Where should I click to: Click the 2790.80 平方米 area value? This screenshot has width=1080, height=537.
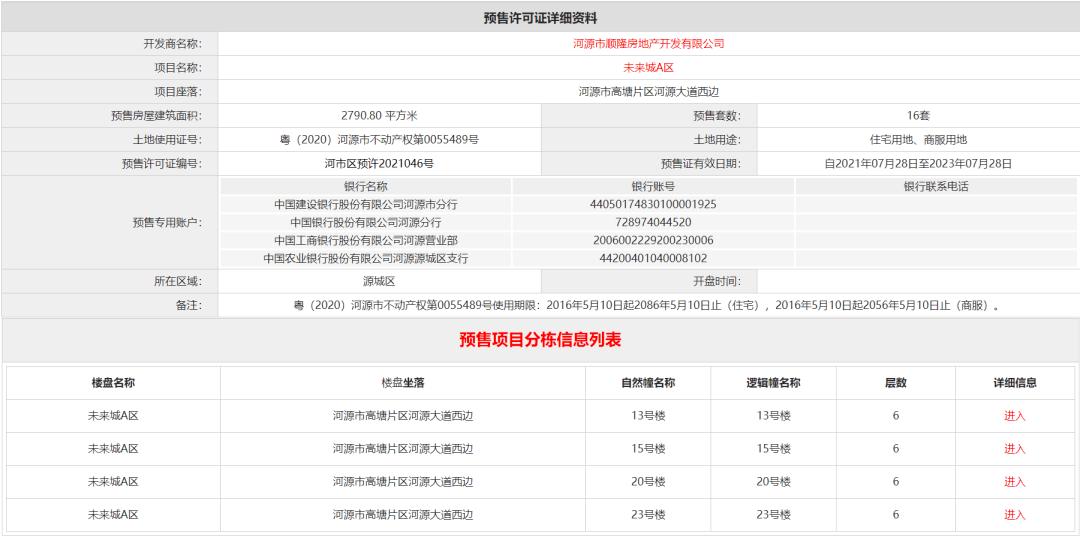pyautogui.click(x=379, y=116)
